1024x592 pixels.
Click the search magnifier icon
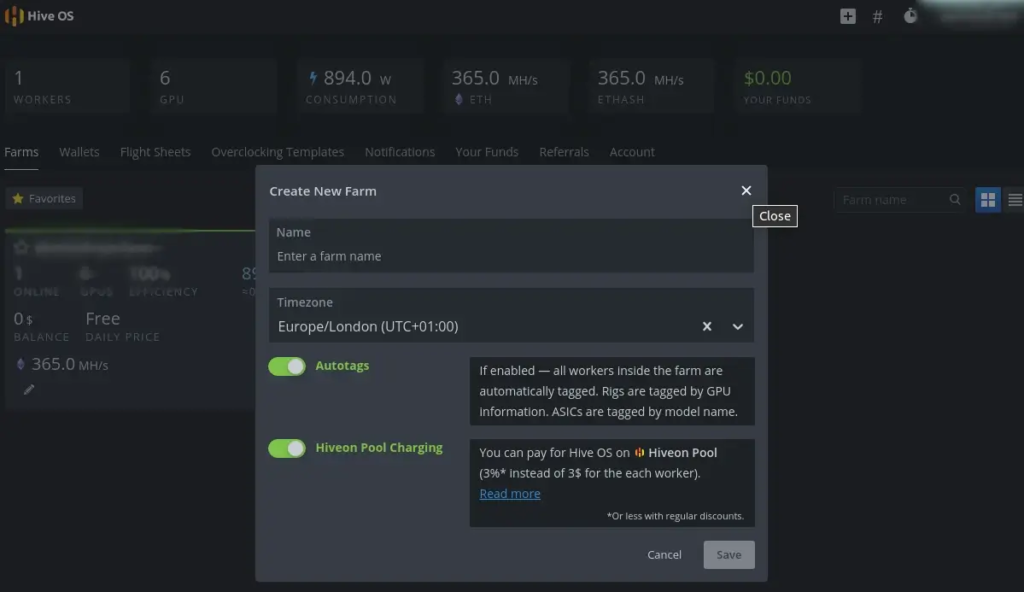(955, 200)
